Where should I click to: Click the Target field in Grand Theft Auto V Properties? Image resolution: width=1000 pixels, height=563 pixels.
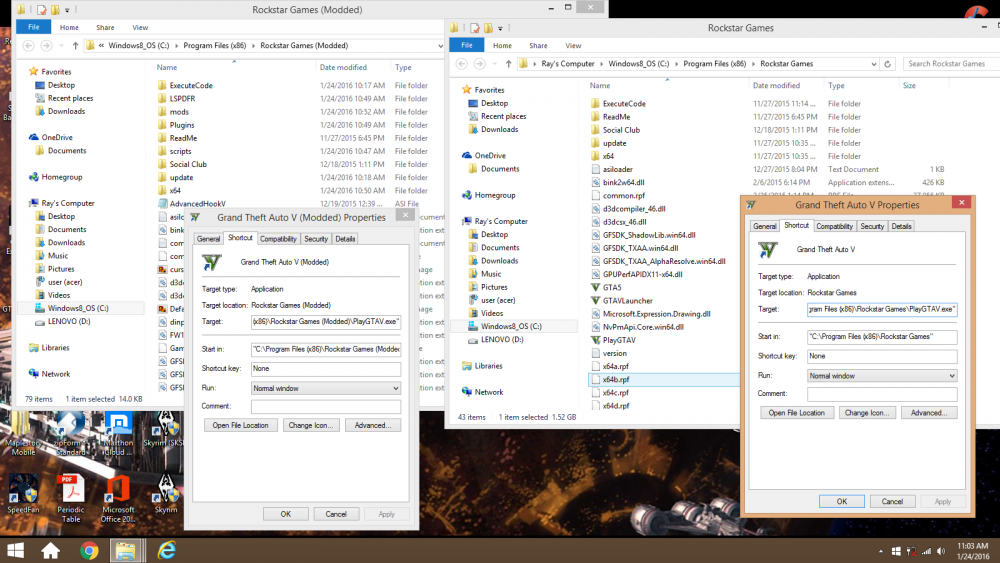[882, 309]
